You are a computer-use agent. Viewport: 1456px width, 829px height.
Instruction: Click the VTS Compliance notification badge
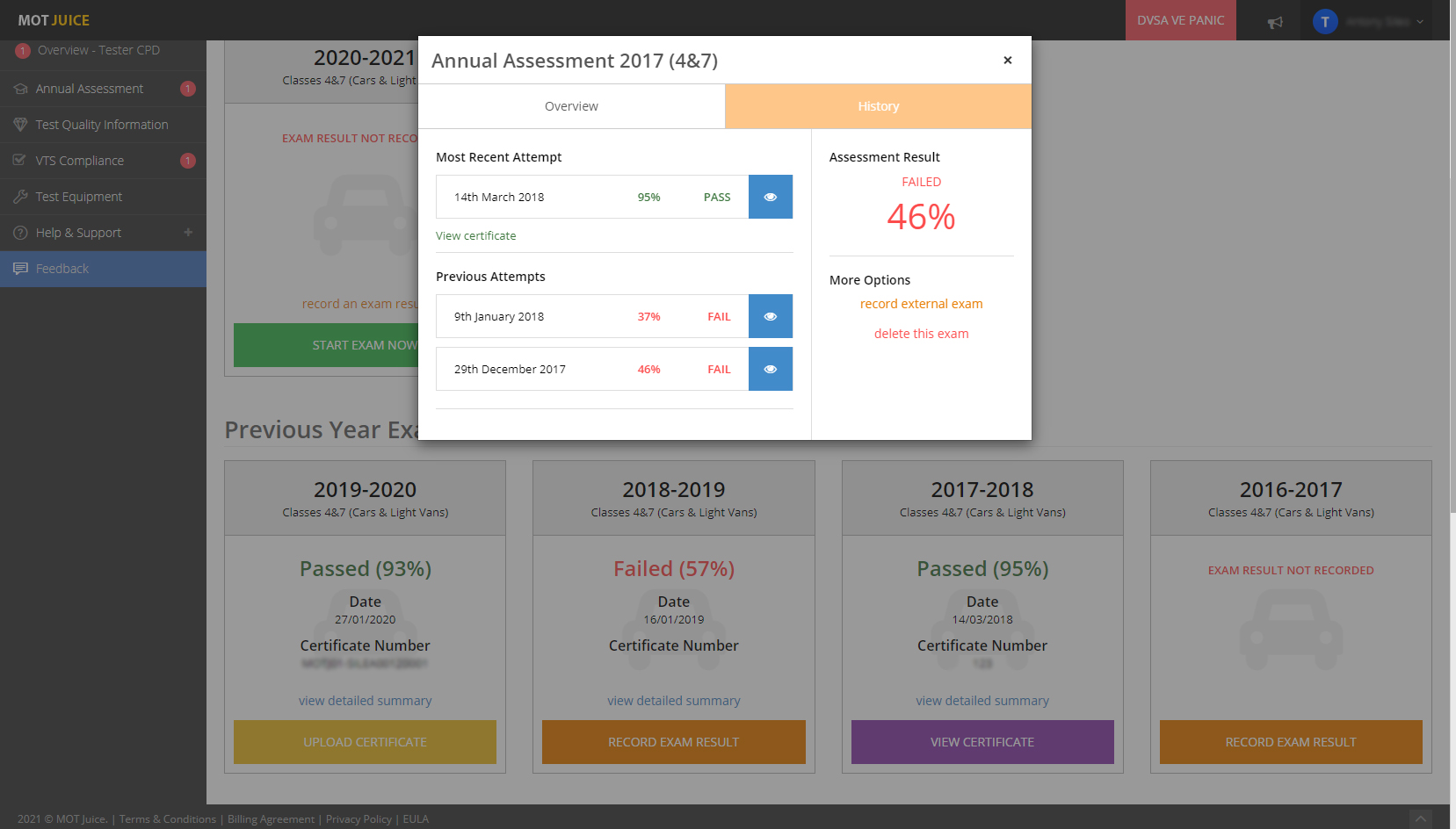tap(188, 161)
